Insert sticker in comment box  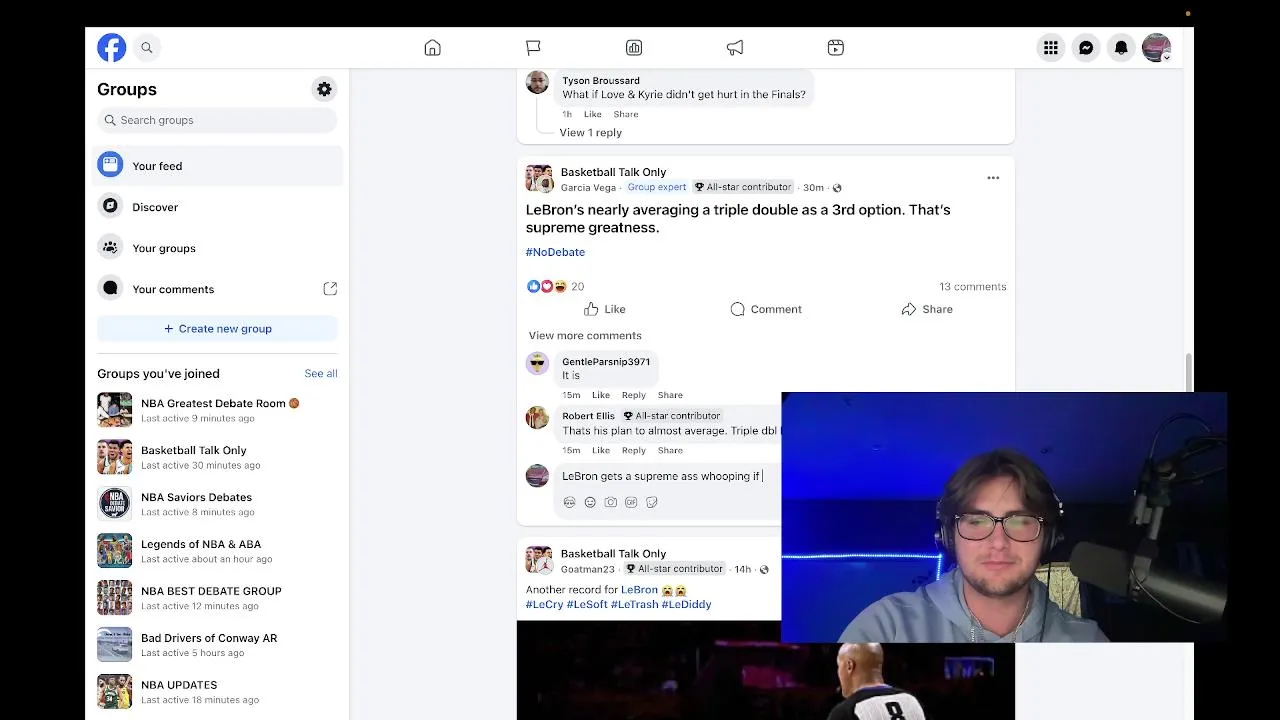(x=652, y=502)
